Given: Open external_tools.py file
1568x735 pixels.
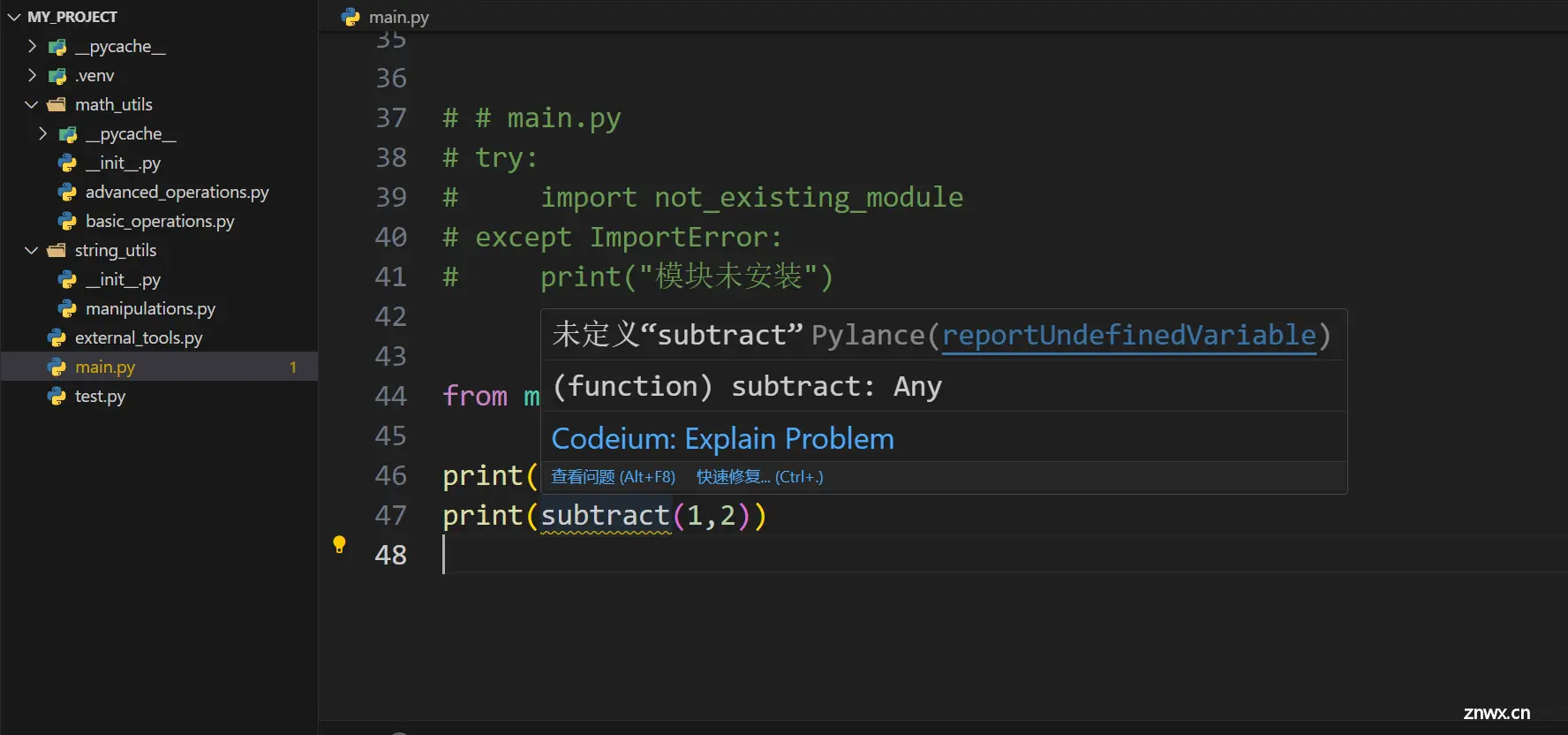Looking at the screenshot, I should click(x=139, y=337).
